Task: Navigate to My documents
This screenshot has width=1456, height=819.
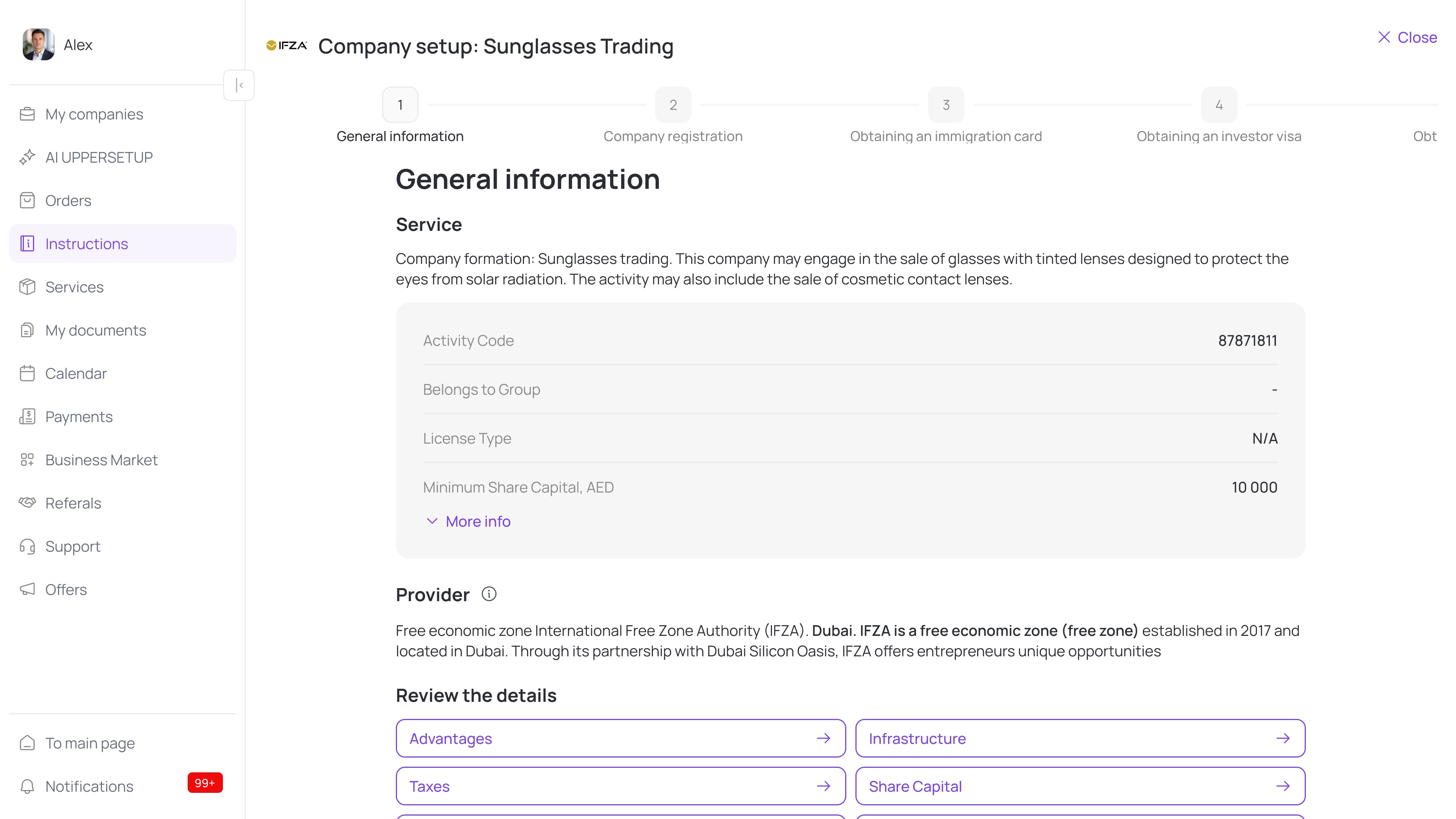Action: [x=122, y=330]
